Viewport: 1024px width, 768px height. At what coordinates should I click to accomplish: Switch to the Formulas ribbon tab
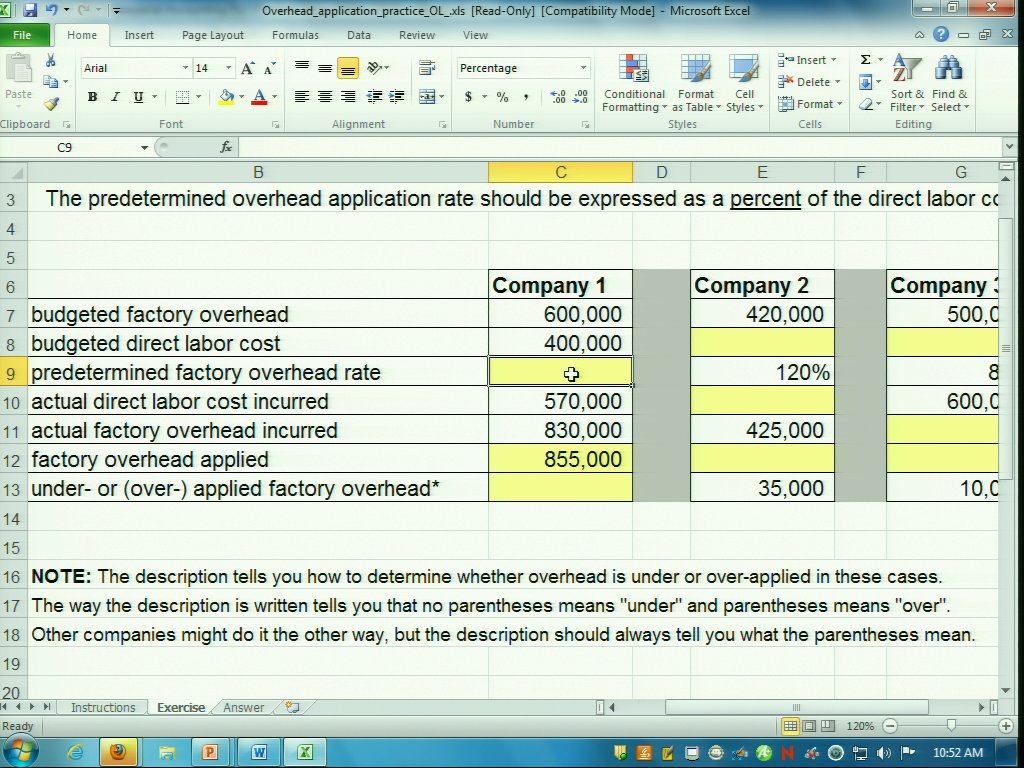click(295, 35)
